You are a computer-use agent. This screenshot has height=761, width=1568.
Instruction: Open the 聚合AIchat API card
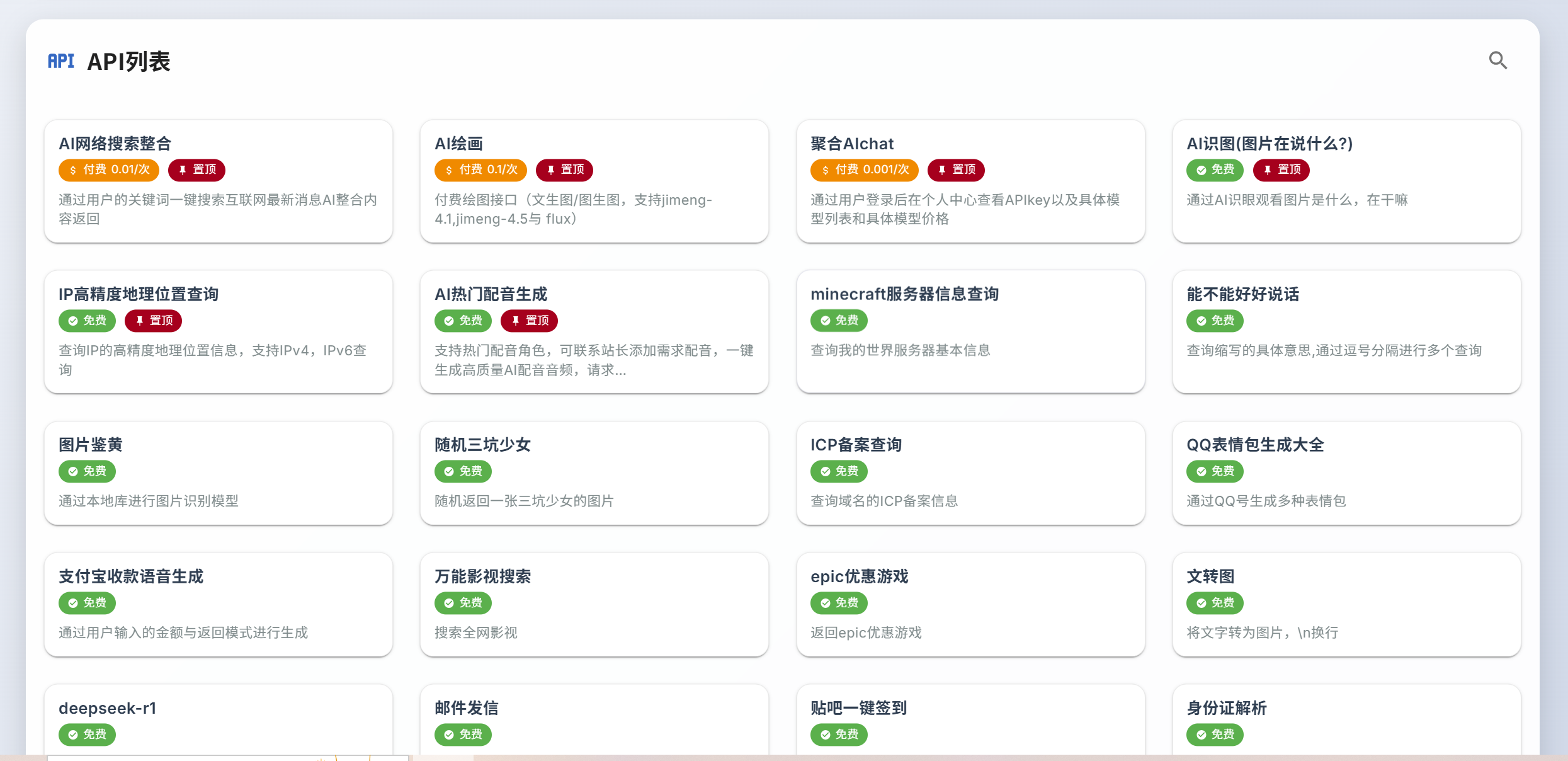tap(970, 181)
